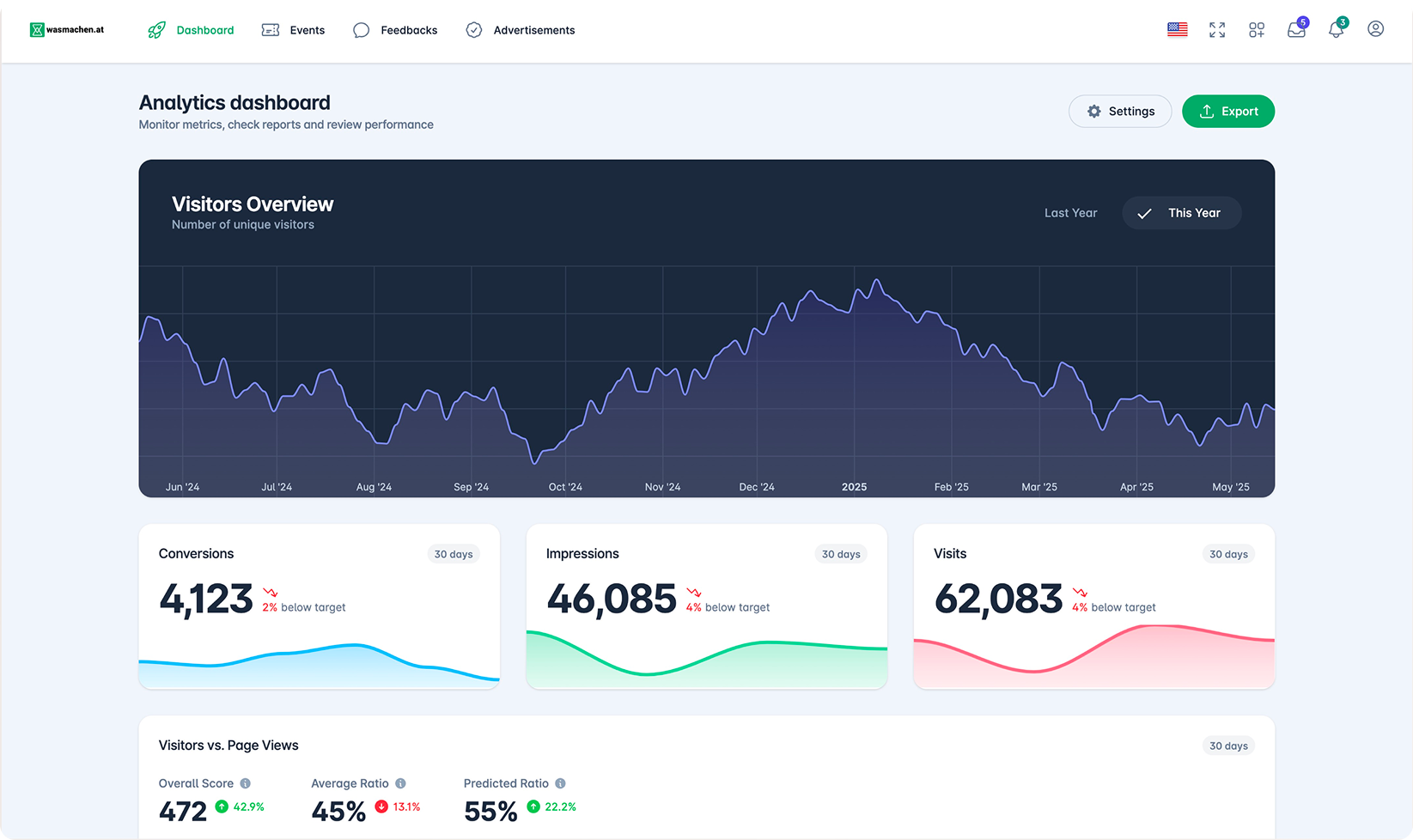Open the messages inbox icon
Screen dimensions: 1413x840
(x=1296, y=30)
